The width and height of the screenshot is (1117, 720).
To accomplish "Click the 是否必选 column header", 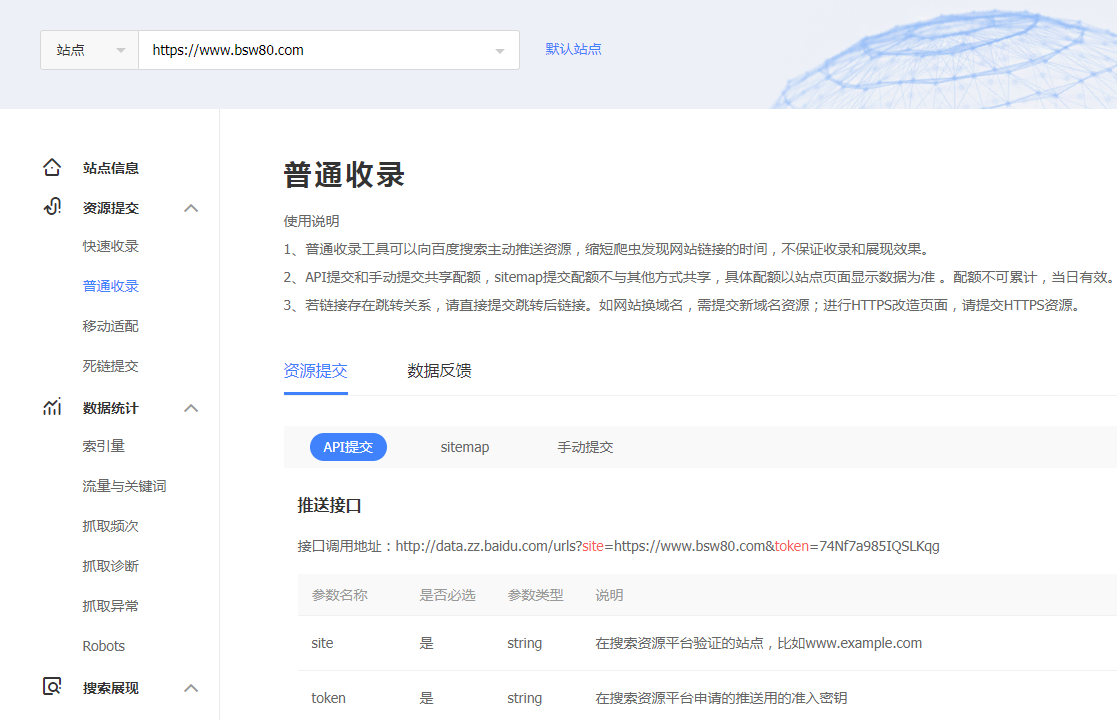I will coord(447,595).
